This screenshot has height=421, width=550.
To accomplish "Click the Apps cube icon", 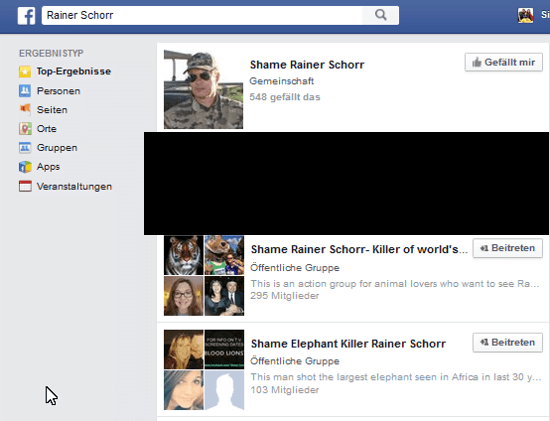I will click(25, 167).
